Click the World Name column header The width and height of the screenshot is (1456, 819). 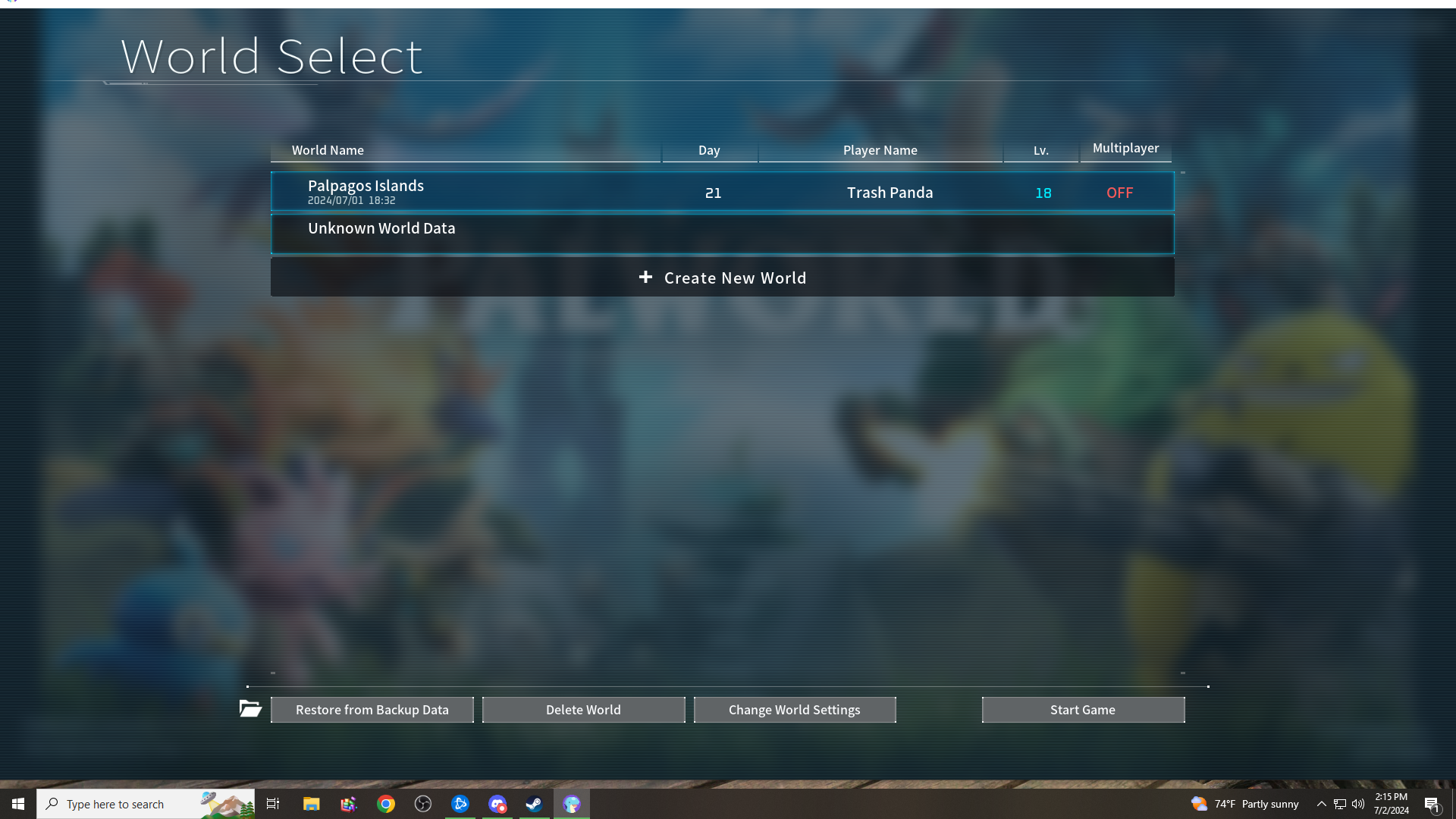328,150
